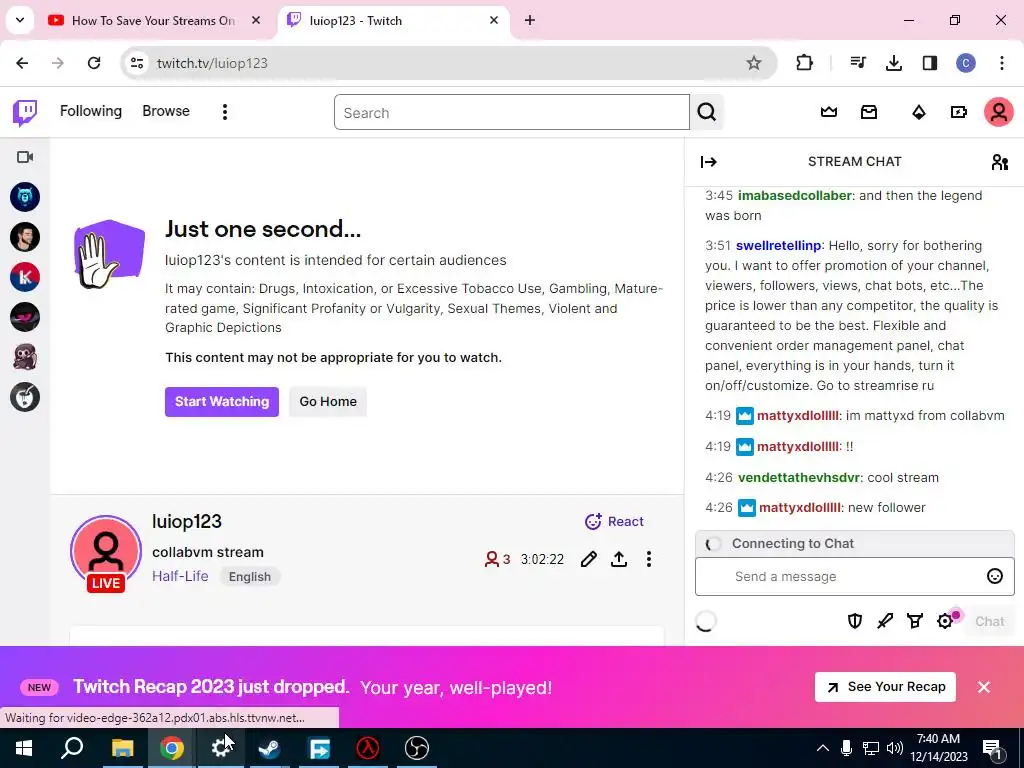The height and width of the screenshot is (768, 1024).
Task: Open the volume control in system tray
Action: coord(895,748)
